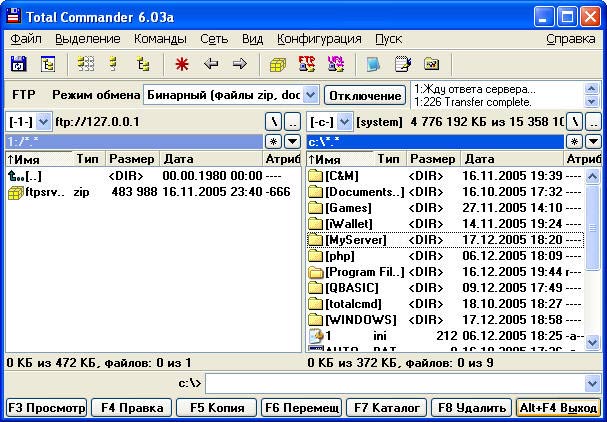Open the Пуск menu
The height and width of the screenshot is (422, 607).
click(388, 39)
